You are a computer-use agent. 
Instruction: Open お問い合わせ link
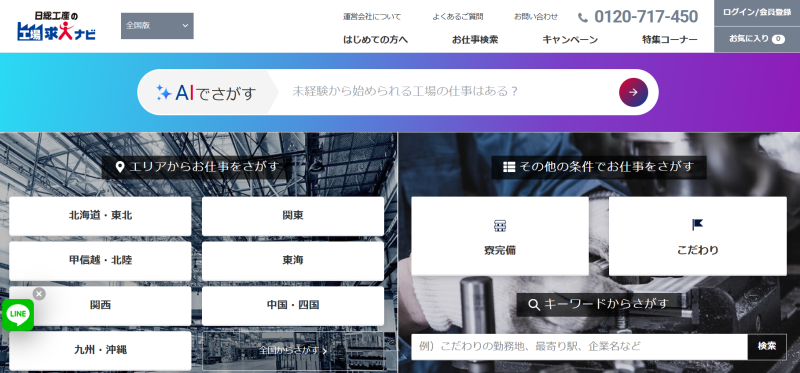(536, 17)
